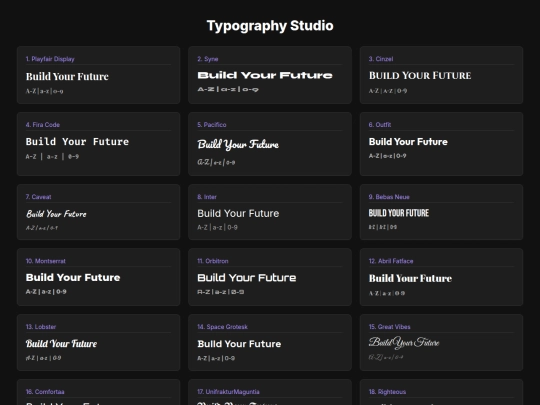Click the Lobster 'Build Your Future' sample
Image resolution: width=540 pixels, height=405 pixels.
click(61, 343)
